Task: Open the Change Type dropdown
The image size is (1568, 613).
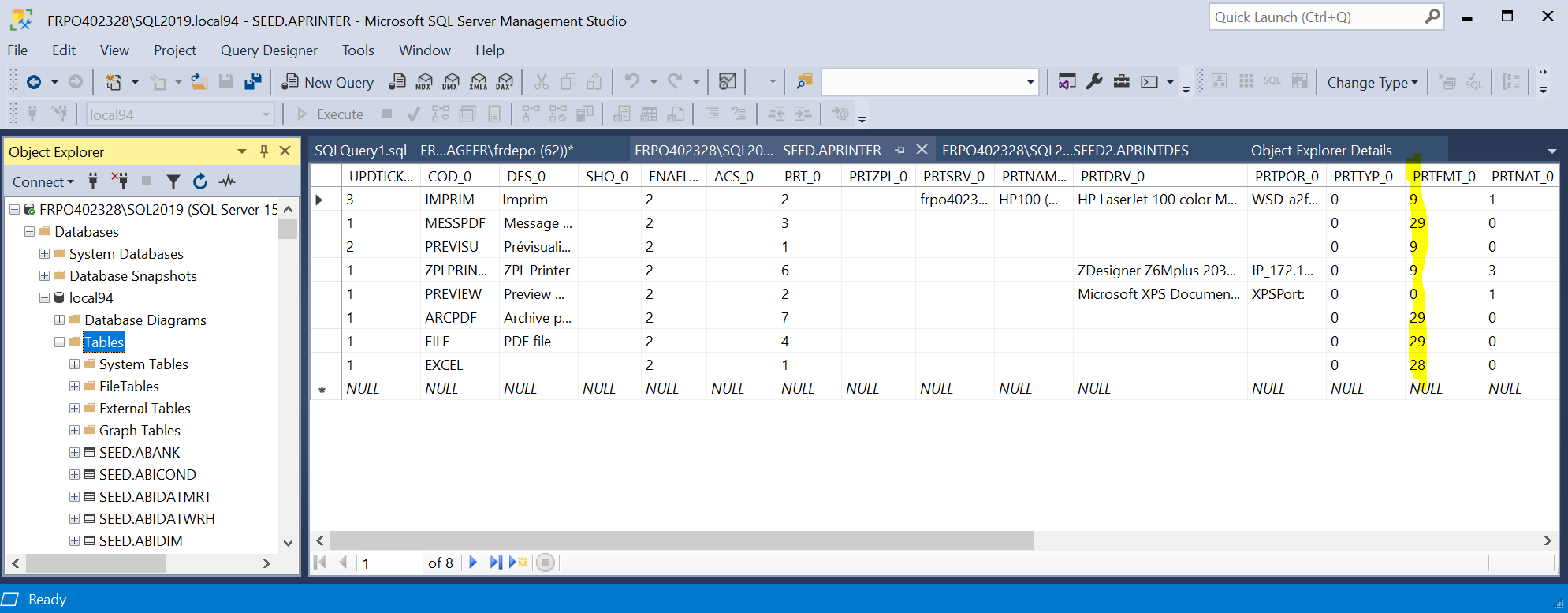Action: pyautogui.click(x=1372, y=83)
